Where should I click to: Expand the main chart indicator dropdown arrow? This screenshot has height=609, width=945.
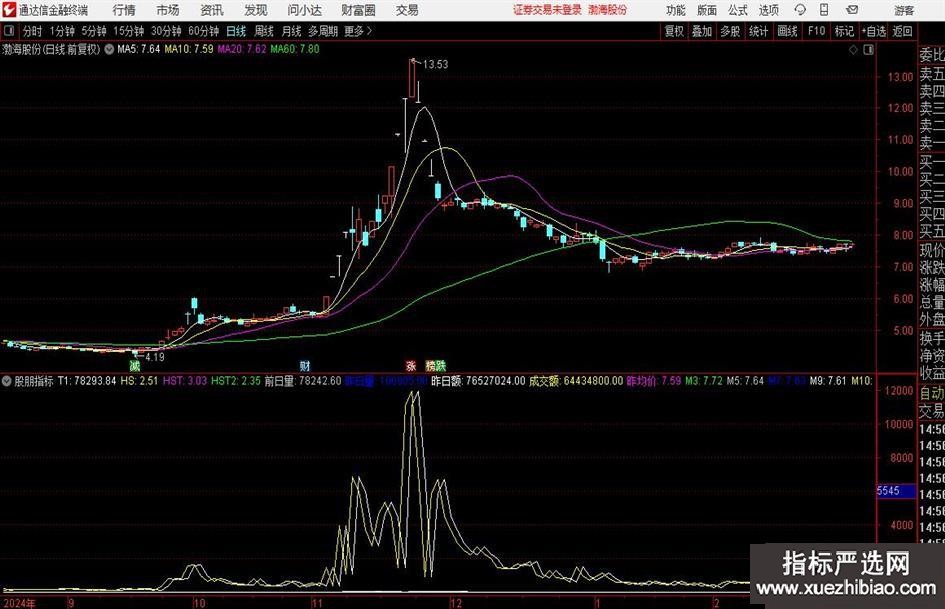pos(109,49)
